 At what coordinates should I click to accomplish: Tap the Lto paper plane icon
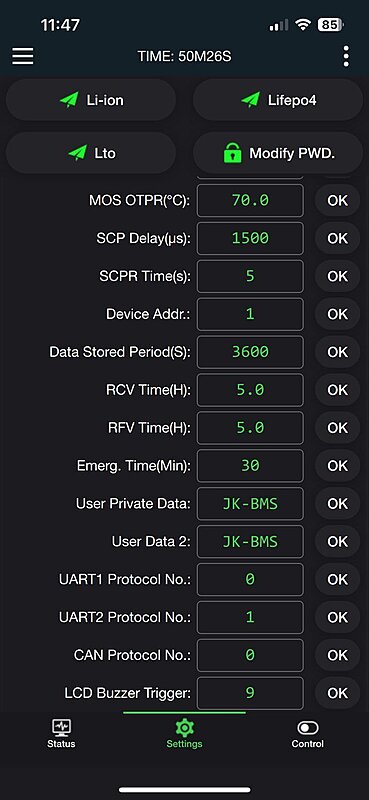(x=78, y=153)
